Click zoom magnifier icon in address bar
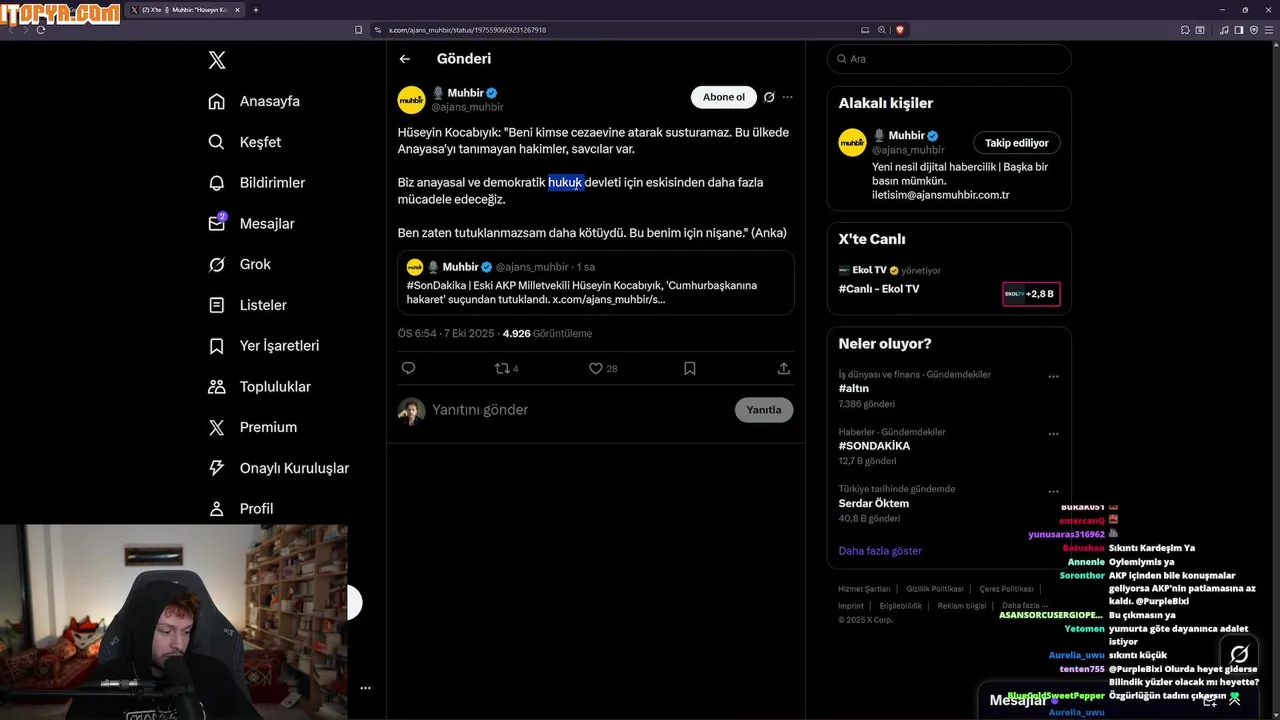Viewport: 1280px width, 720px height. point(882,30)
